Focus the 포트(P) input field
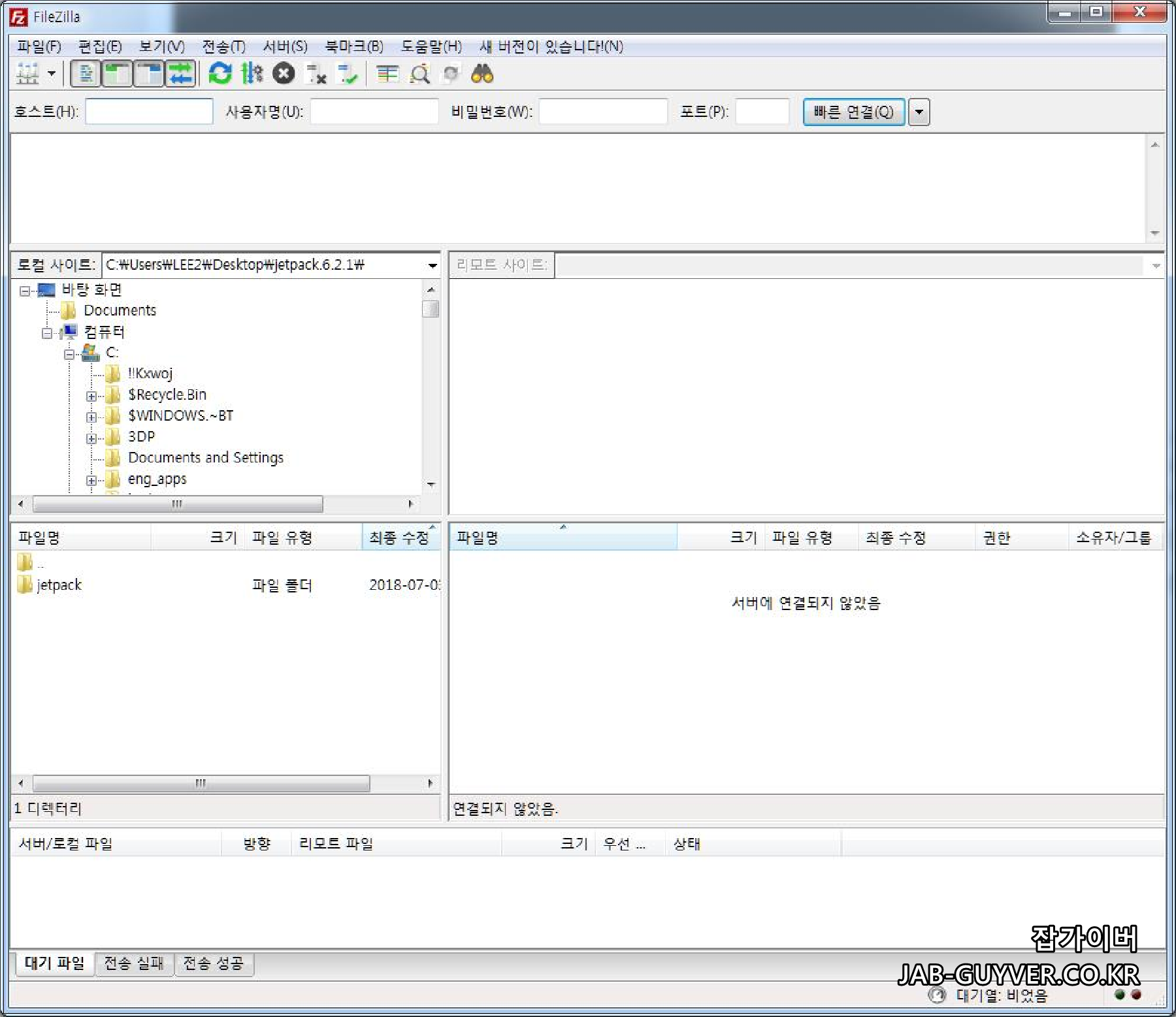The height and width of the screenshot is (1017, 1176). coord(762,112)
